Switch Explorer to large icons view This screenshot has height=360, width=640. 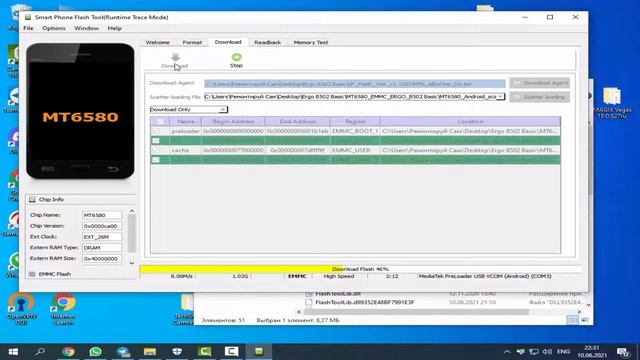coord(585,320)
